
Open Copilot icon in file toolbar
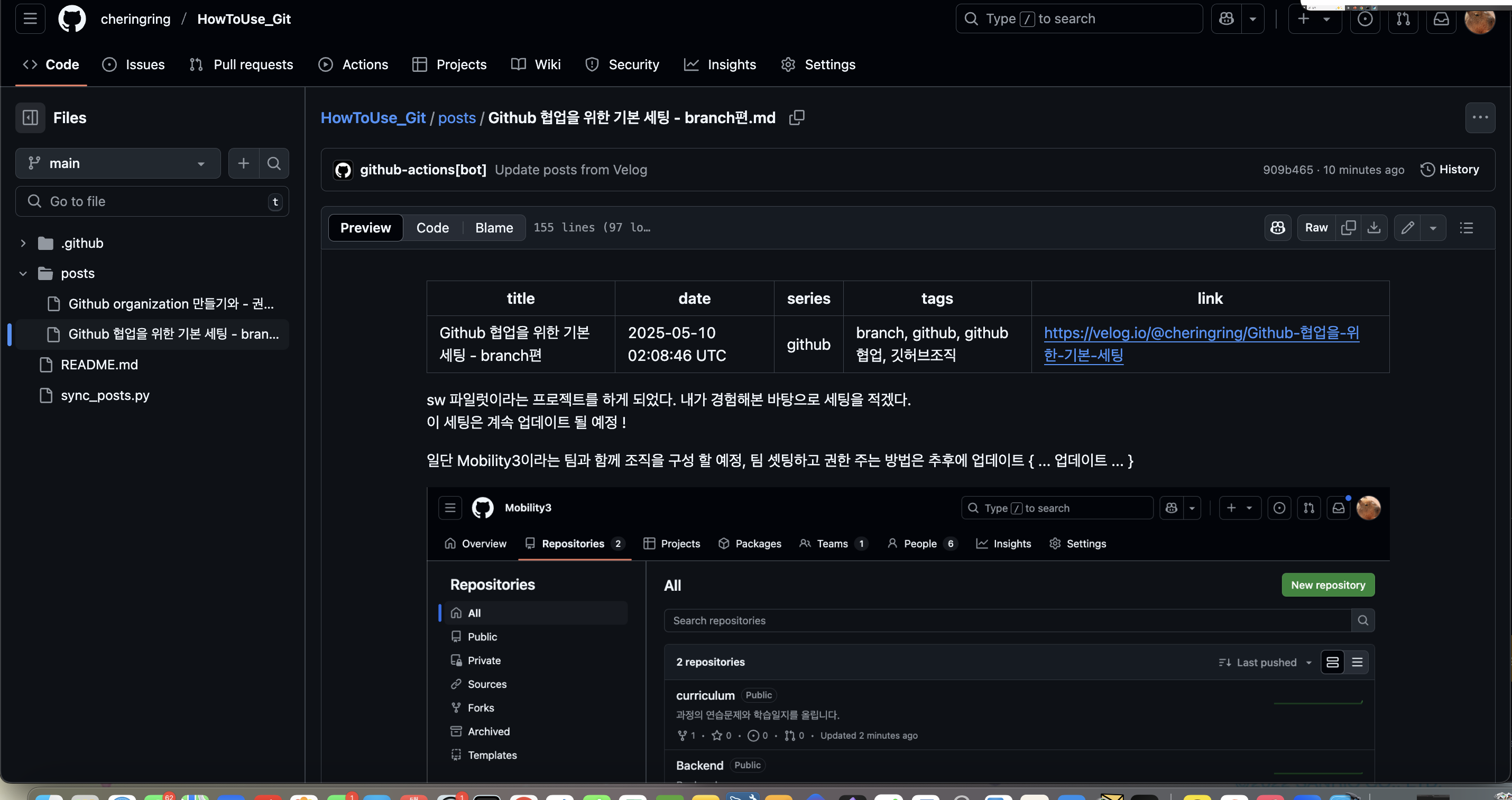point(1278,228)
